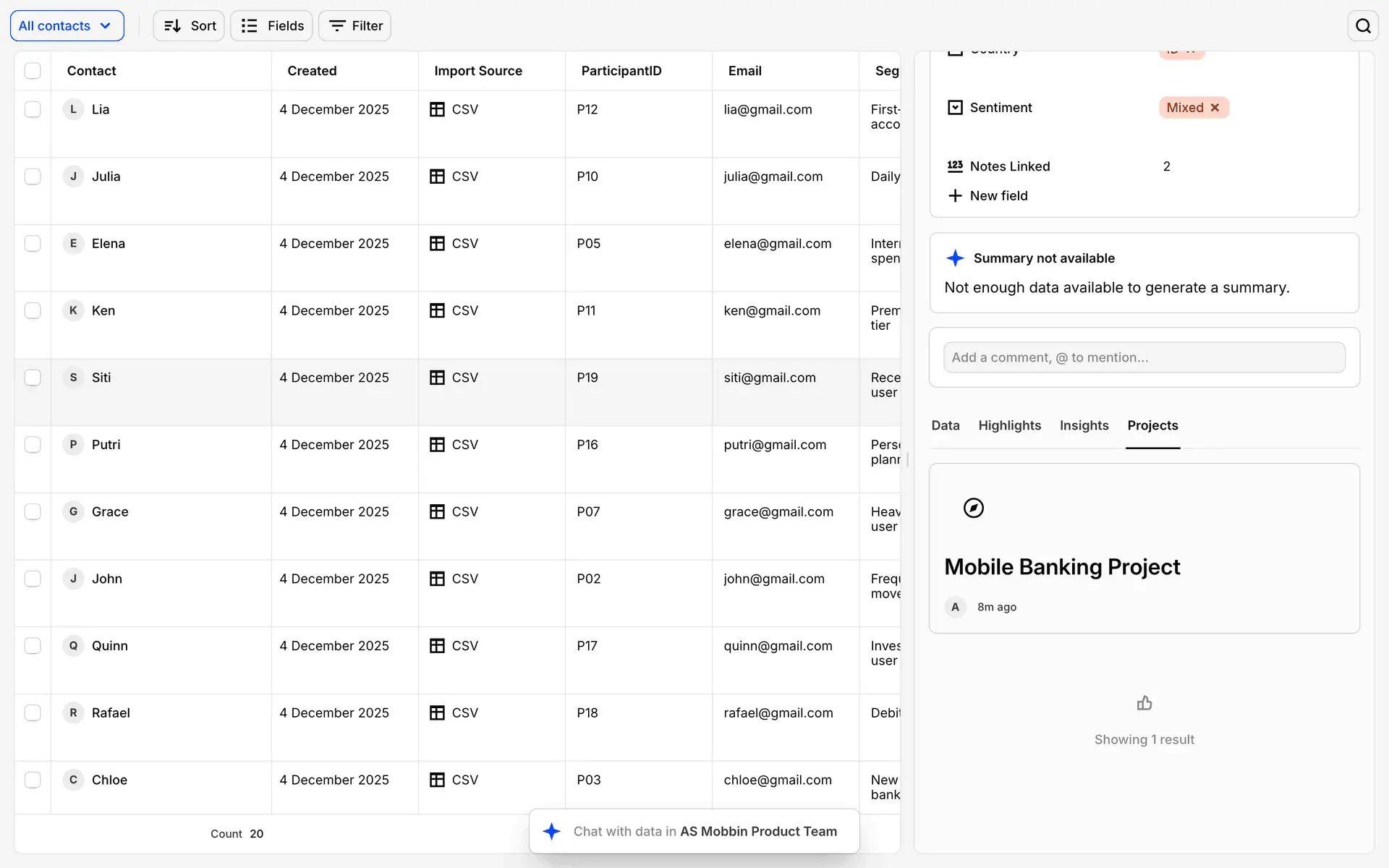Open the Sort options
Viewport: 1389px width, 868px height.
[x=189, y=26]
